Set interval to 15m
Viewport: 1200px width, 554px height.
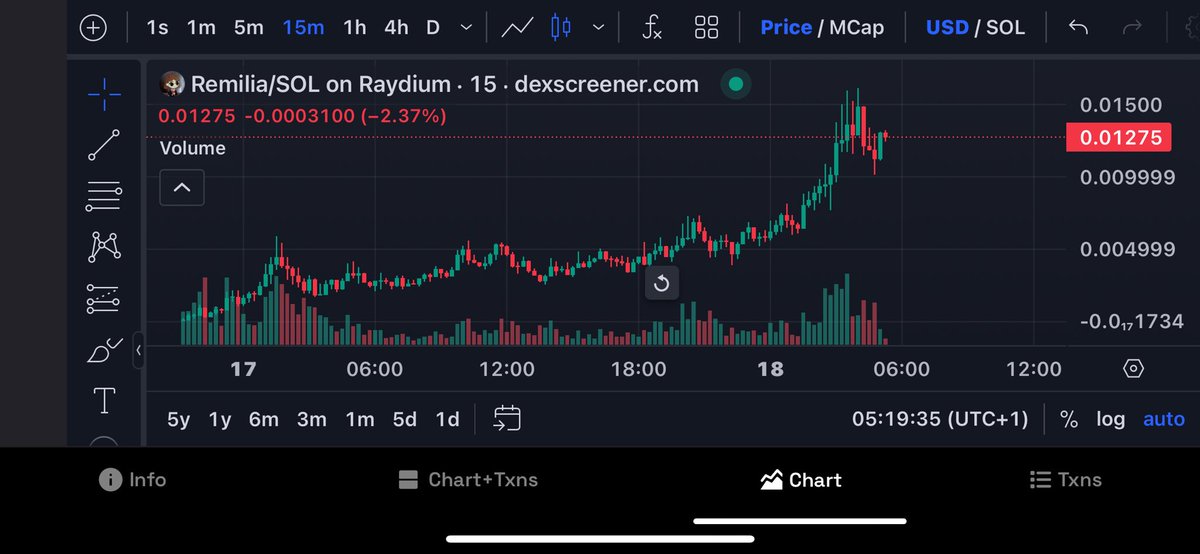coord(303,28)
